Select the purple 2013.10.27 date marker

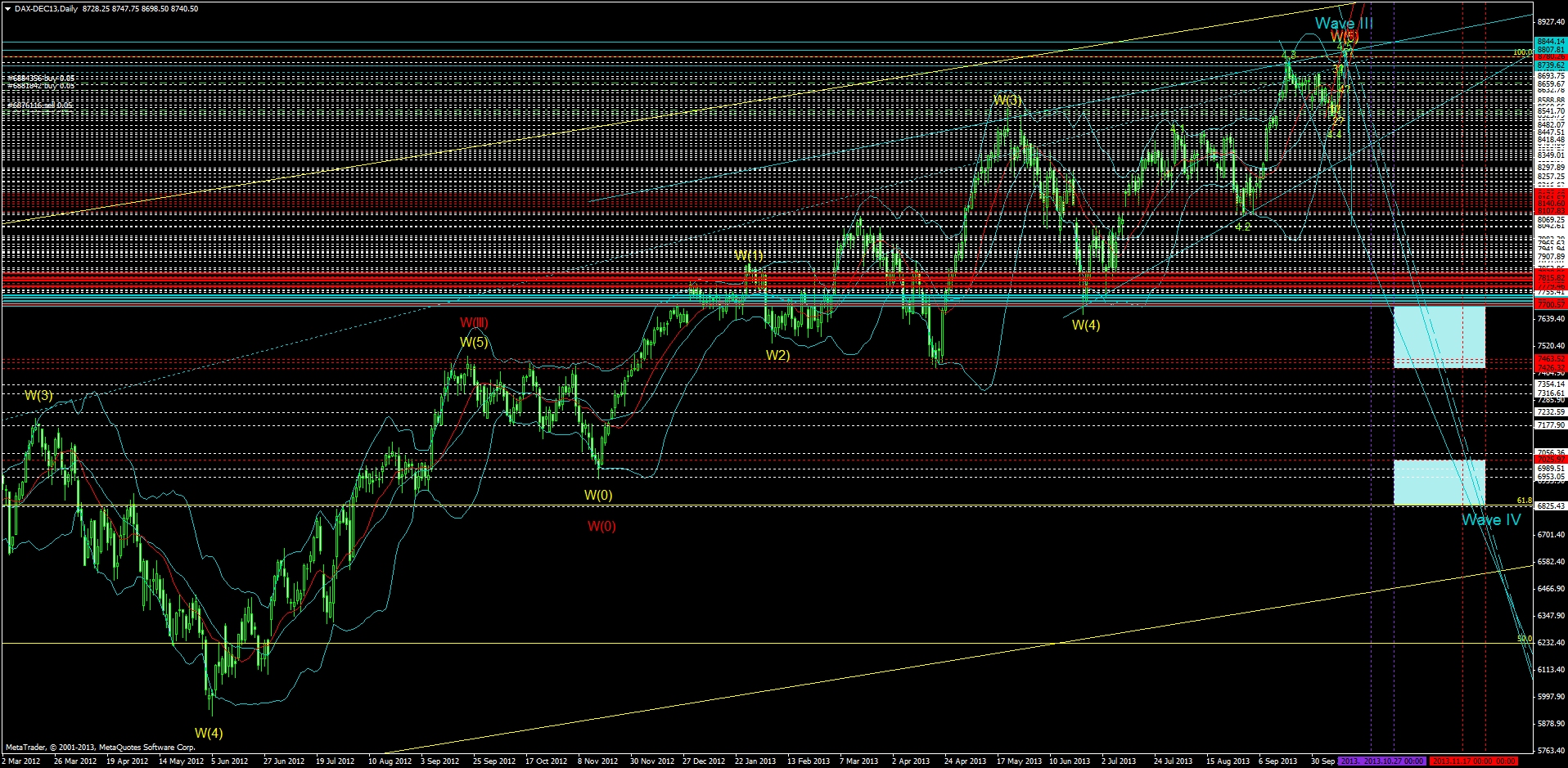[x=1381, y=761]
